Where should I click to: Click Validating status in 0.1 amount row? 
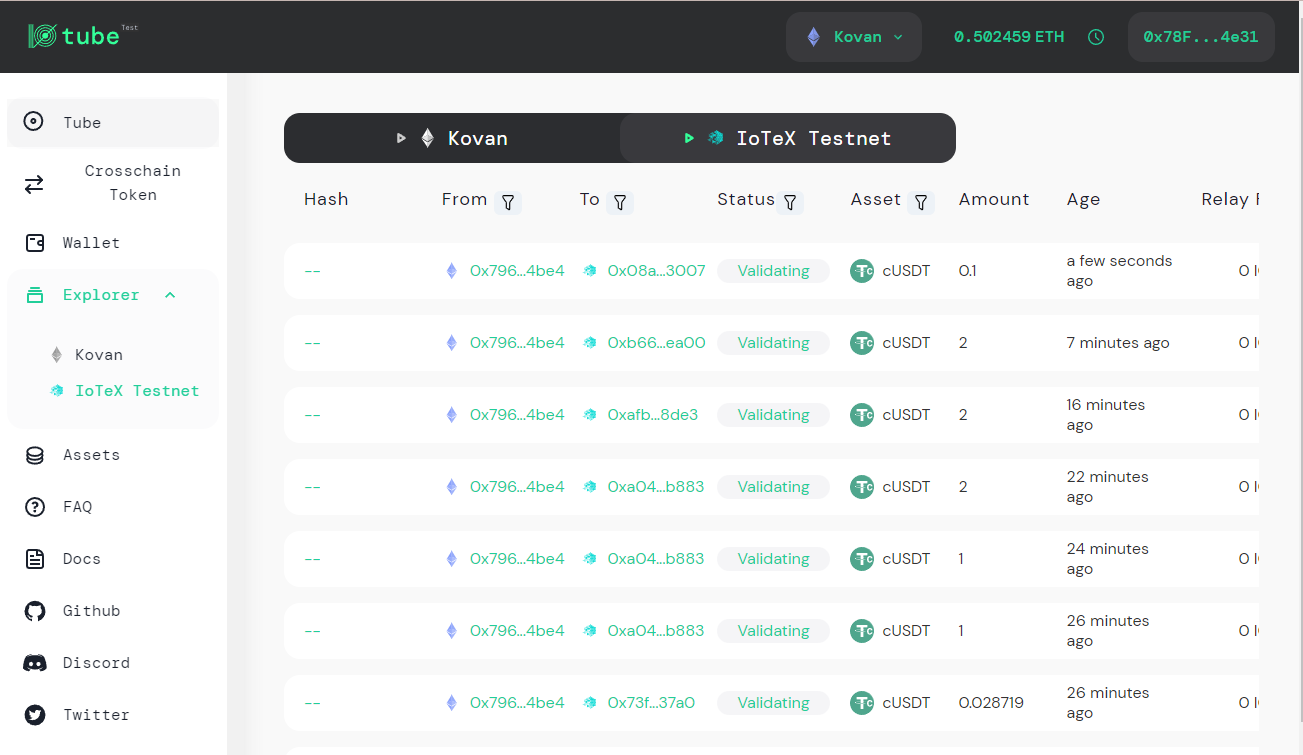click(773, 271)
